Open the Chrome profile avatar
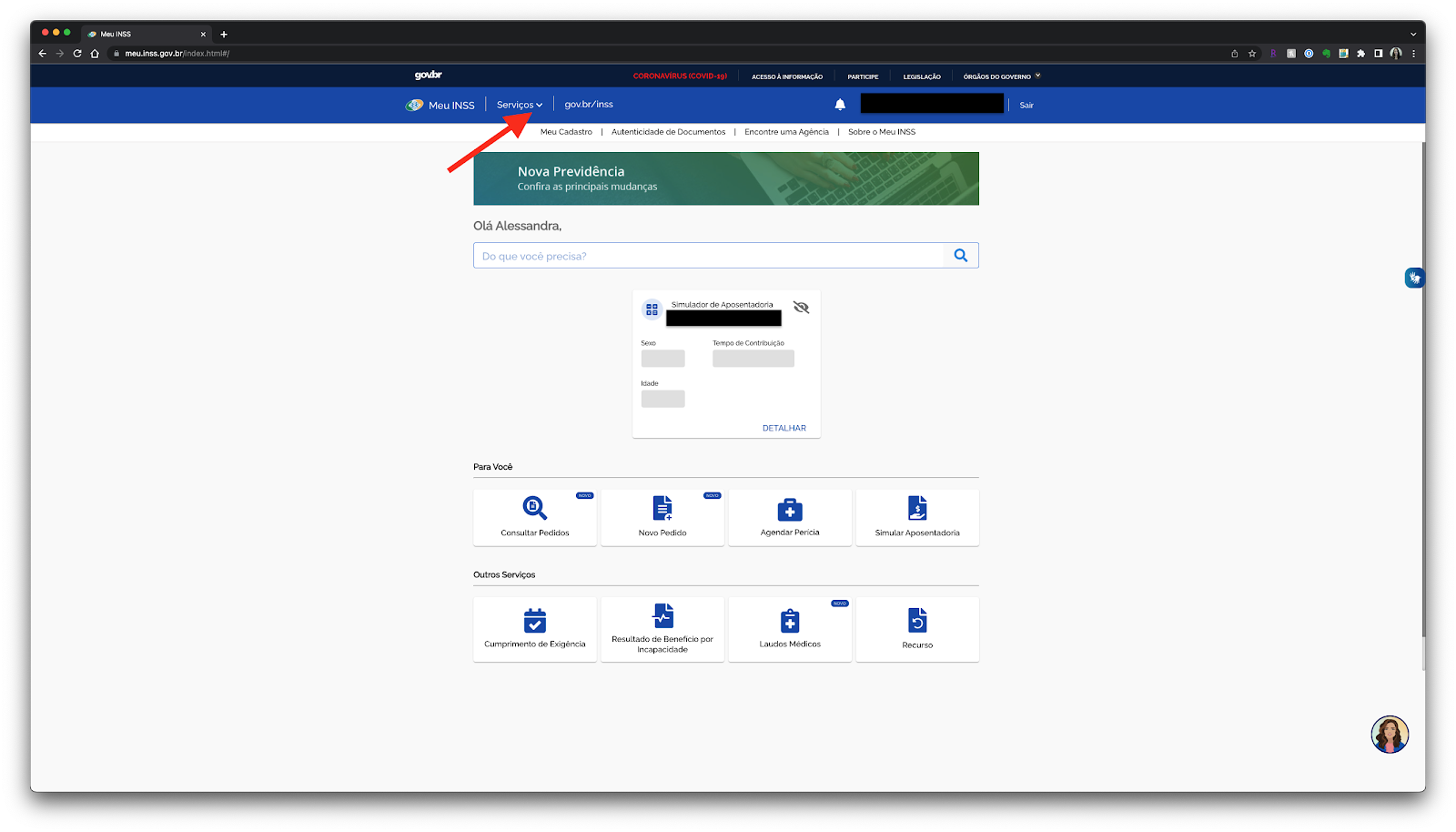 point(1396,54)
